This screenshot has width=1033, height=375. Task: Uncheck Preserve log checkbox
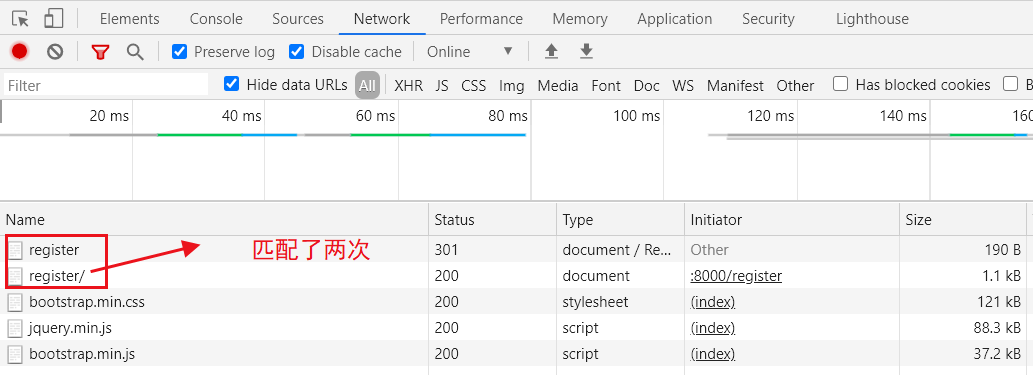[x=179, y=51]
